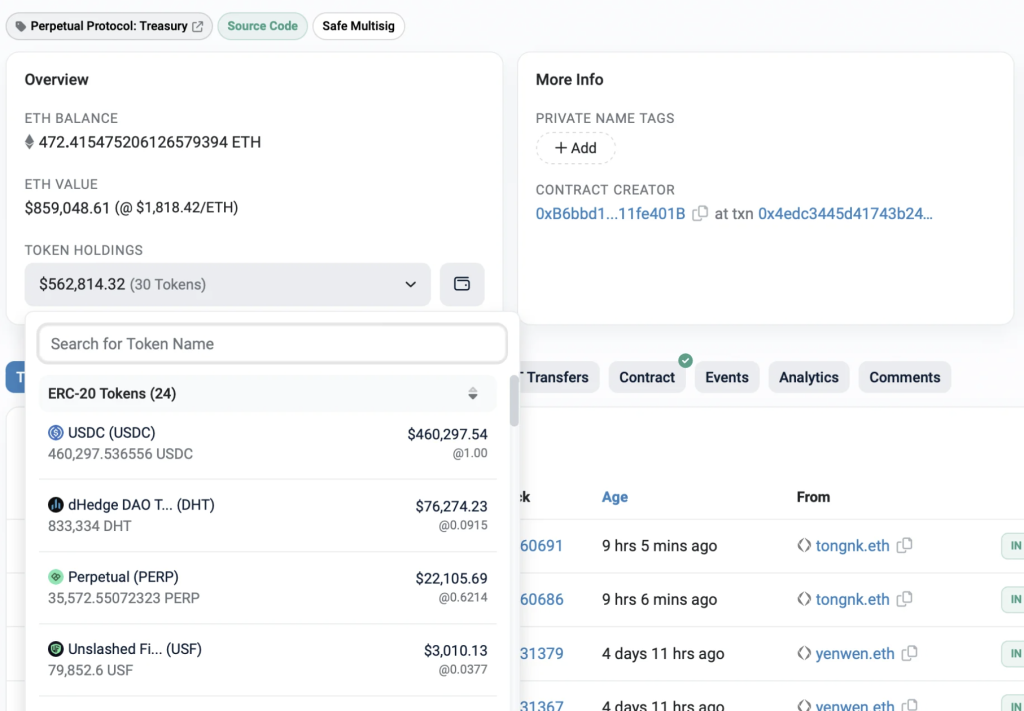Click the $3,010.13 USF value
The image size is (1024, 711).
[455, 650]
